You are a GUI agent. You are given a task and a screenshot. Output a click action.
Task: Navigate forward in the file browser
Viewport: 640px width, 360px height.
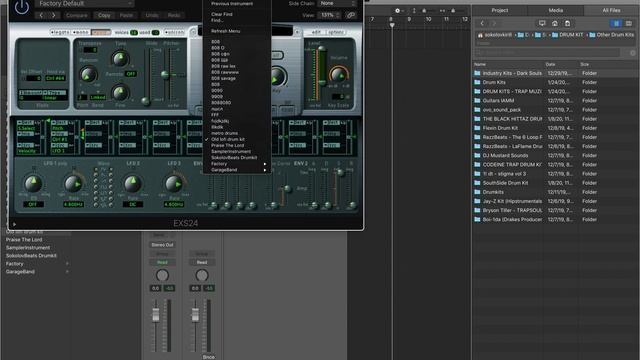494,24
